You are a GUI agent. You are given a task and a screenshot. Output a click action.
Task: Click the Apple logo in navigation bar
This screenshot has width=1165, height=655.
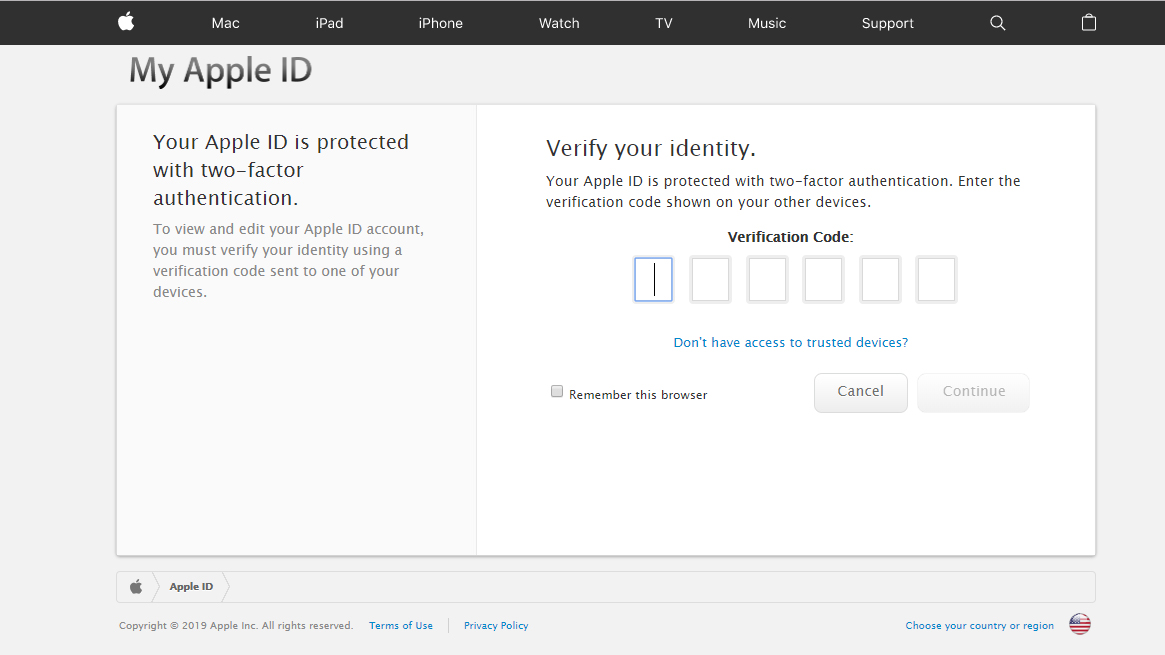(x=126, y=22)
